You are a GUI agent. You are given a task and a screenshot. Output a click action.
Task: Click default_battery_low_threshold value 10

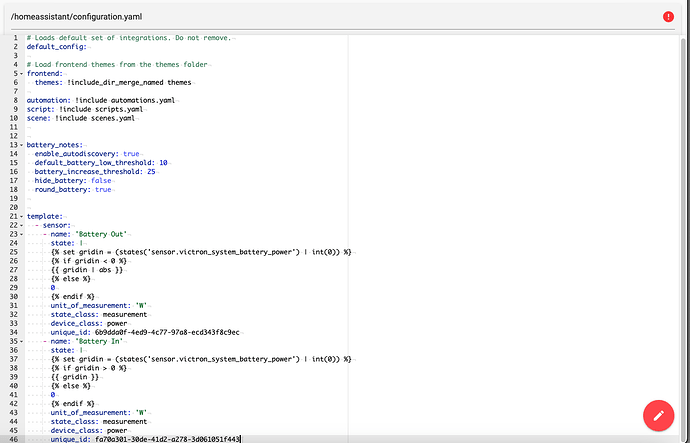[x=164, y=162]
